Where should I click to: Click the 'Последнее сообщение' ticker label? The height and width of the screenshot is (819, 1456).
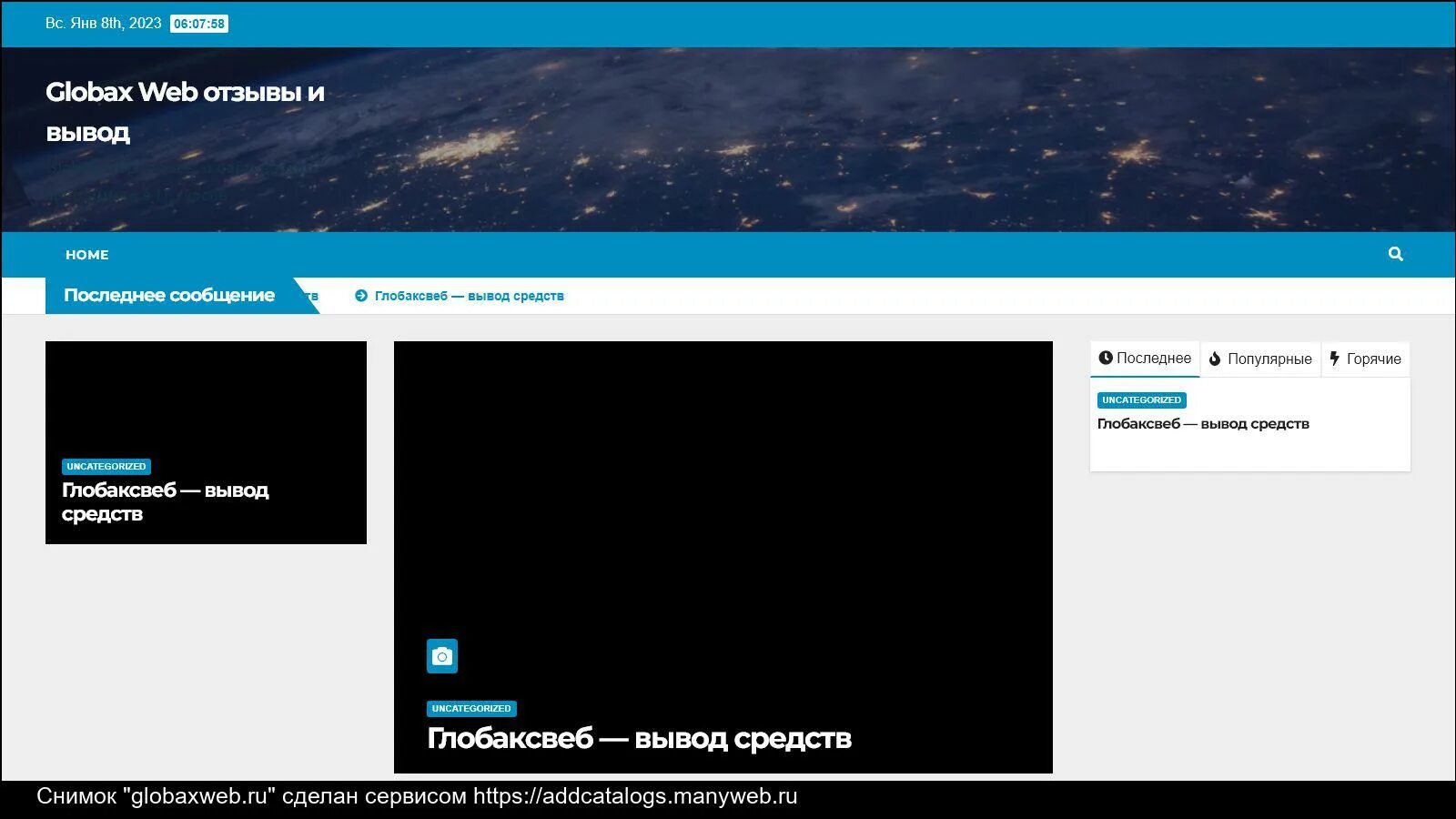tap(169, 296)
